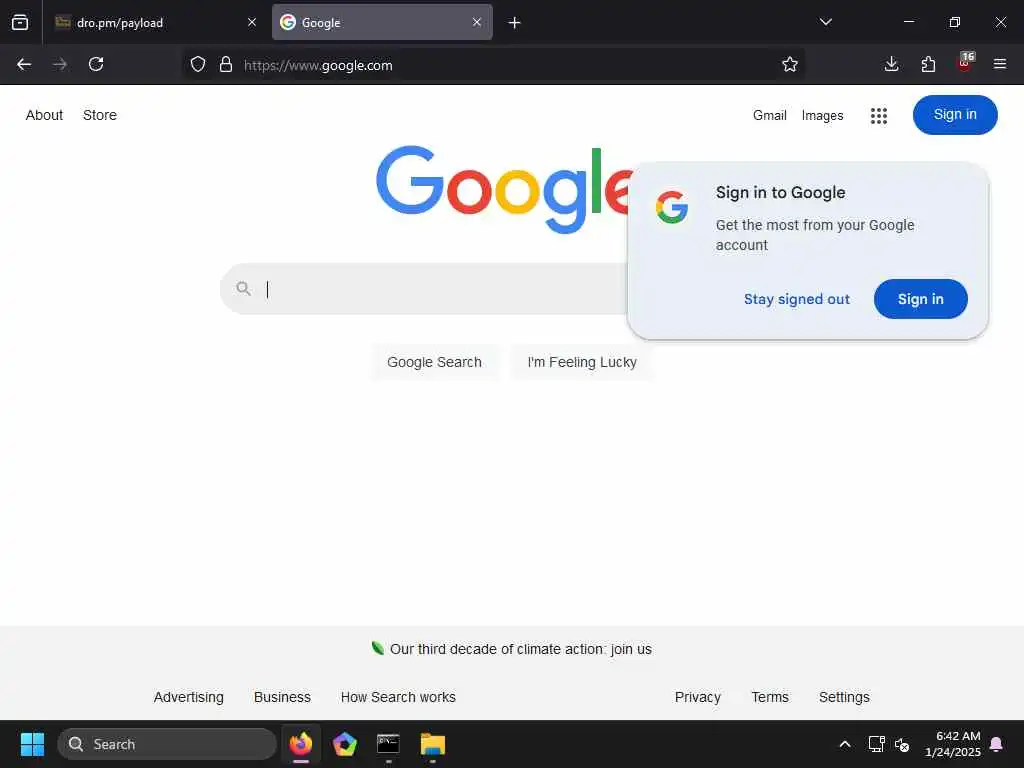Open the About link
The image size is (1024, 768).
point(44,115)
